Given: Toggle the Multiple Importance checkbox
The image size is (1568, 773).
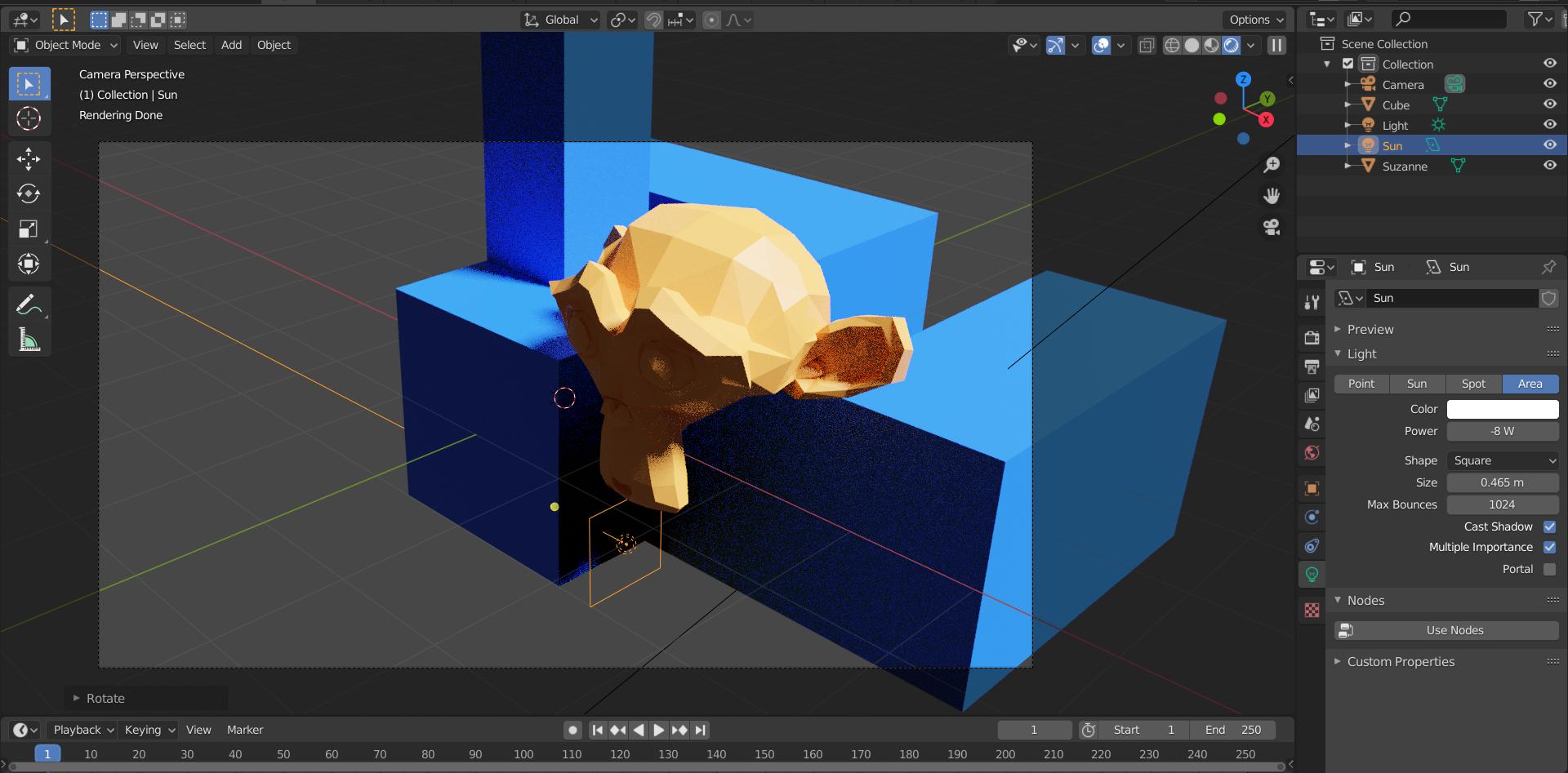Looking at the screenshot, I should (1549, 547).
